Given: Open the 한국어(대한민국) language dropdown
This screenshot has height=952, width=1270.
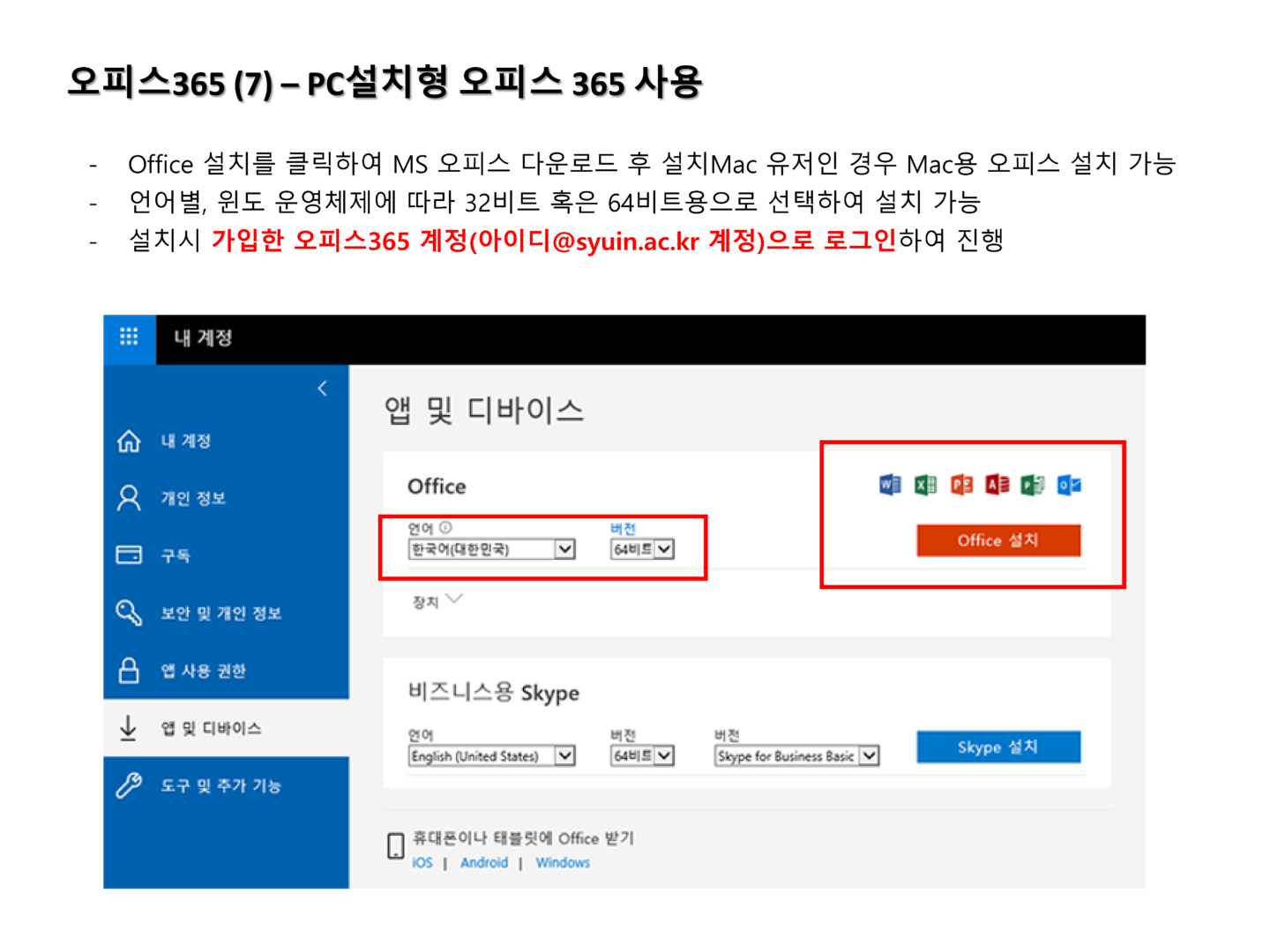Looking at the screenshot, I should click(x=491, y=549).
